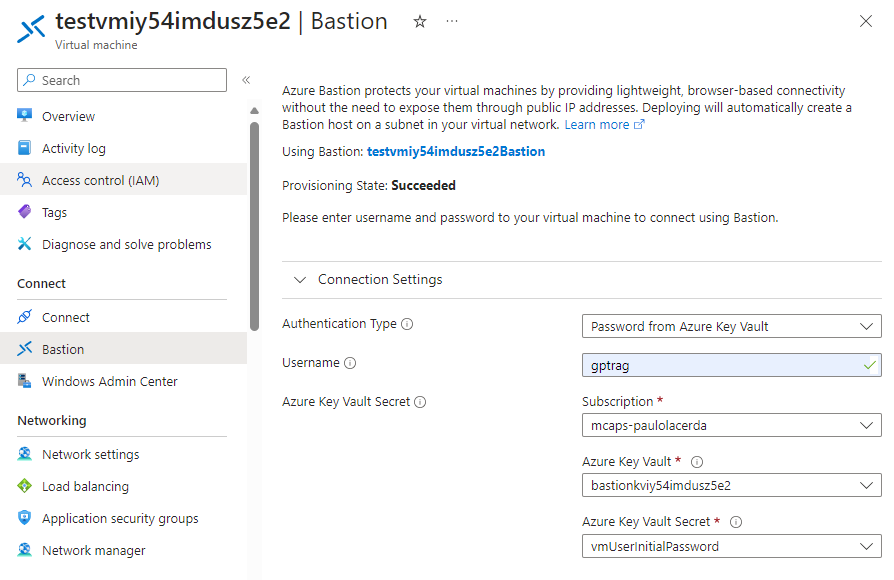Favorite this page with the star icon

click(420, 22)
